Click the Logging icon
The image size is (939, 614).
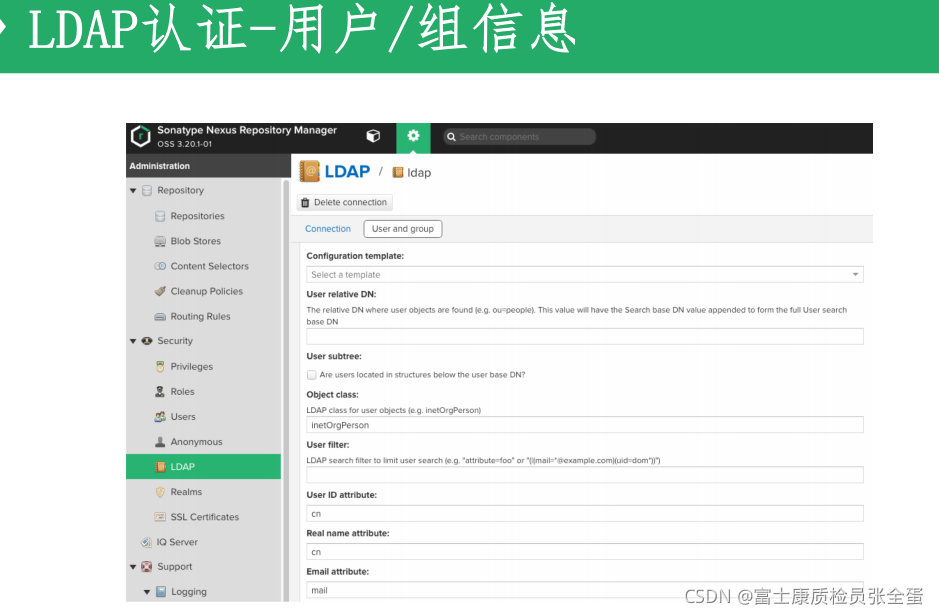pyautogui.click(x=160, y=592)
